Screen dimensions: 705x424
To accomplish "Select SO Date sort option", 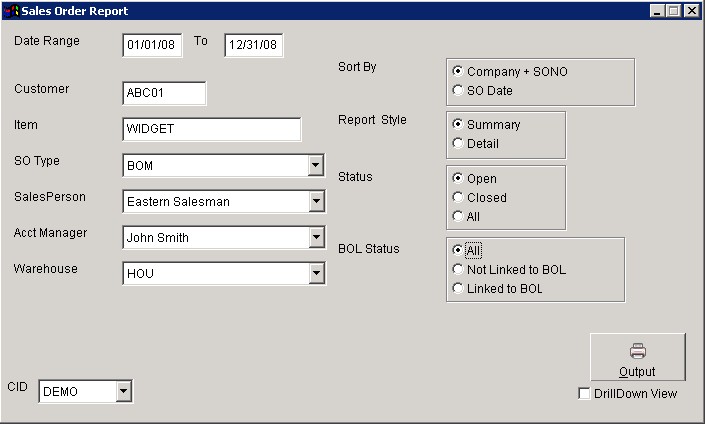I will (458, 90).
